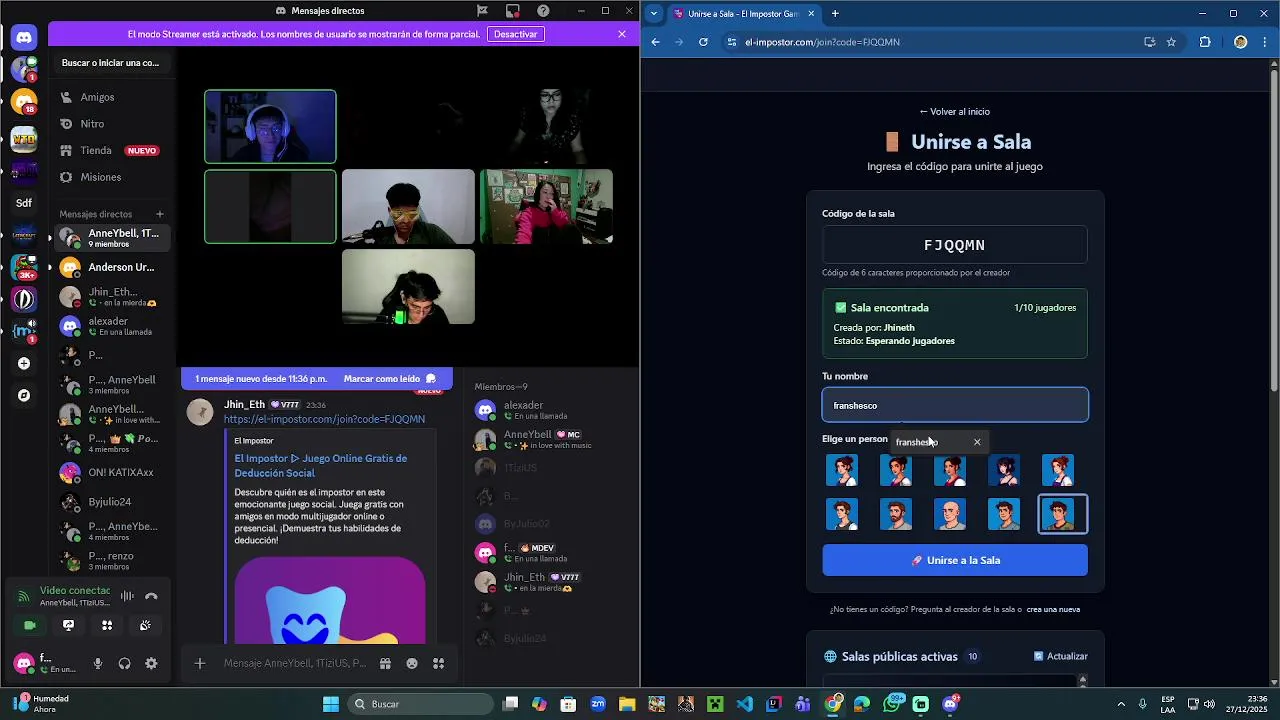1280x720 pixels.
Task: Click Buscar o iniciar una conversación field
Action: coord(111,62)
